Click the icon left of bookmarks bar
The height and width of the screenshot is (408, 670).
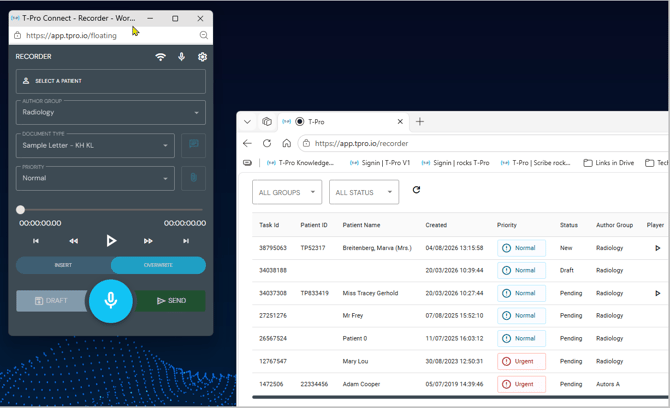[x=247, y=163]
